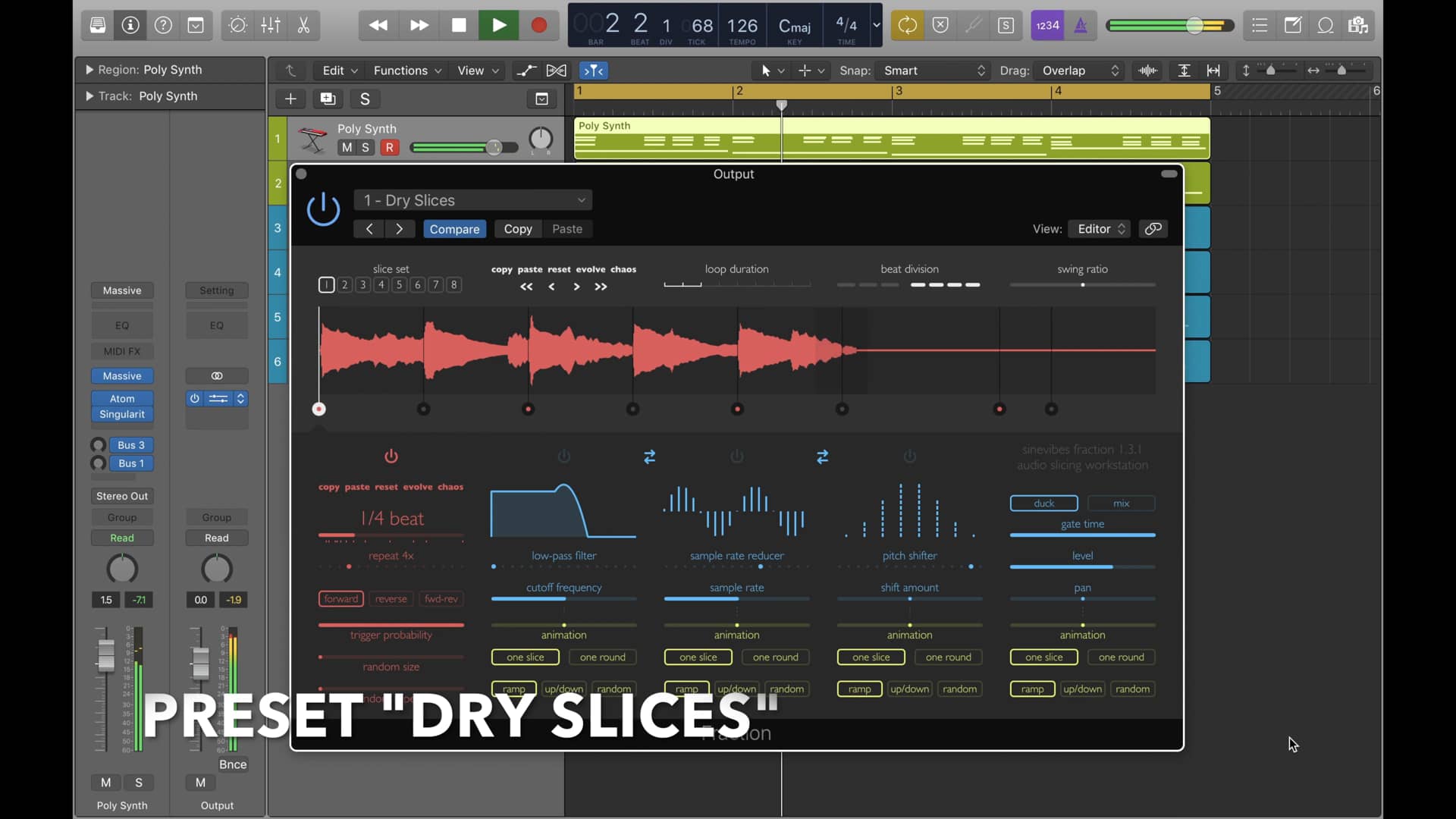Viewport: 1456px width, 819px height.
Task: Click the scissors editors icon
Action: coord(303,25)
